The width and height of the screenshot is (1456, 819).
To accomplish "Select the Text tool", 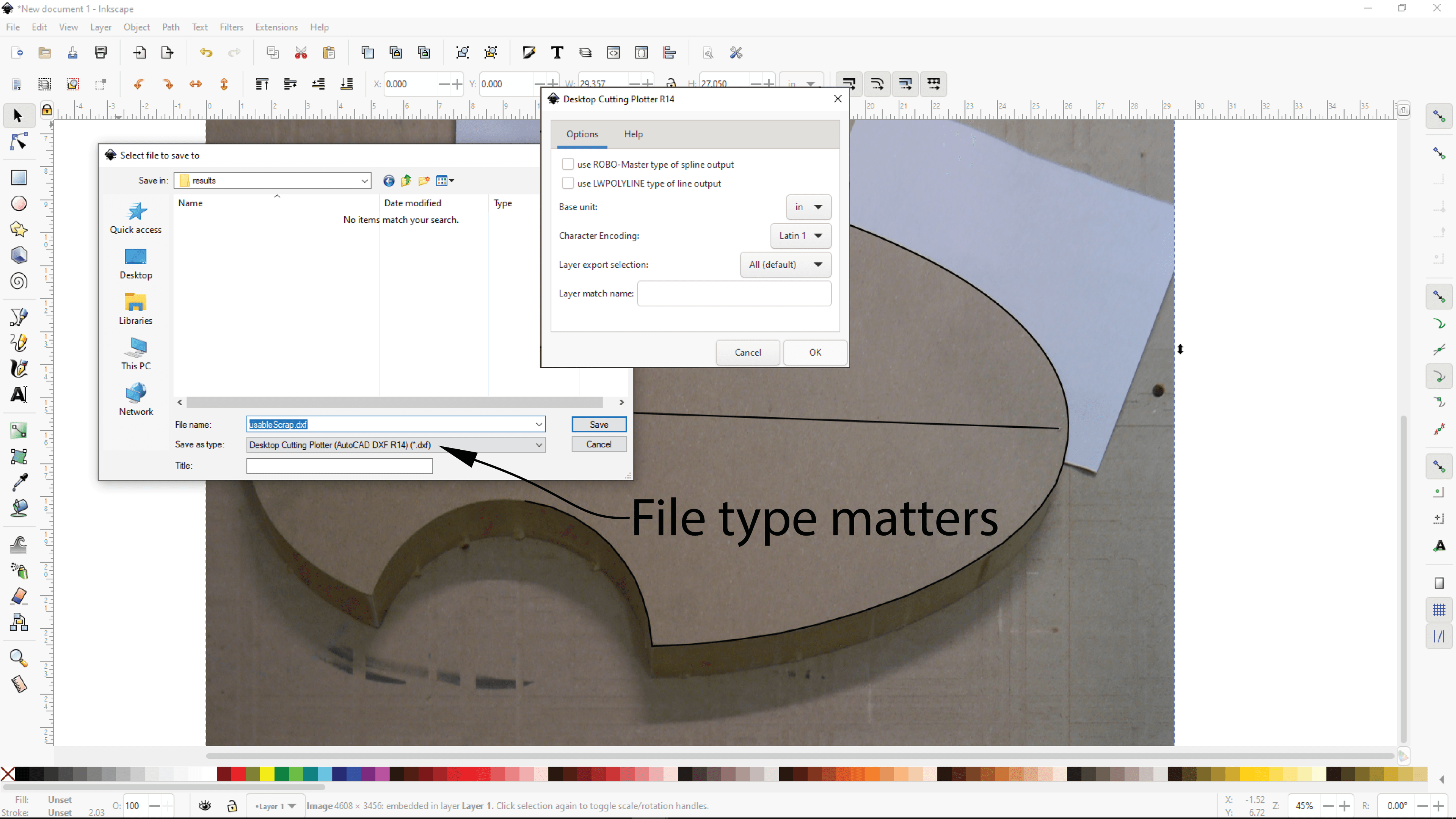I will coord(19,394).
